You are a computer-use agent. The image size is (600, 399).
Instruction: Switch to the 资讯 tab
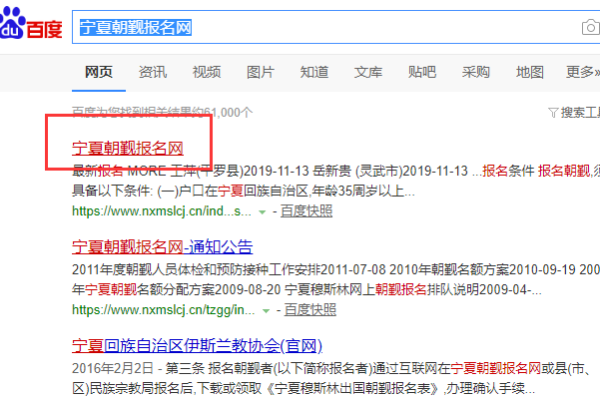[x=153, y=72]
